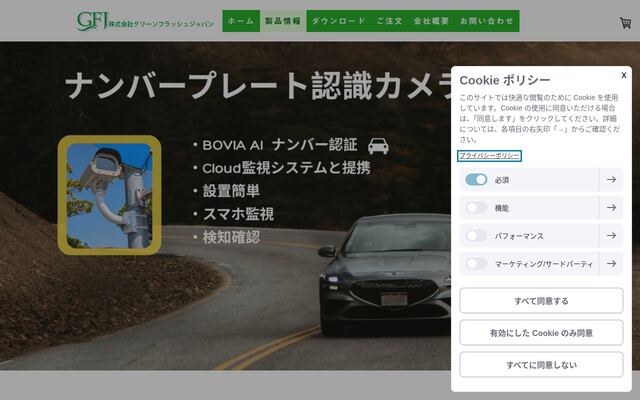
Task: Expand details arrow for パフォーマンス
Action: coord(611,236)
